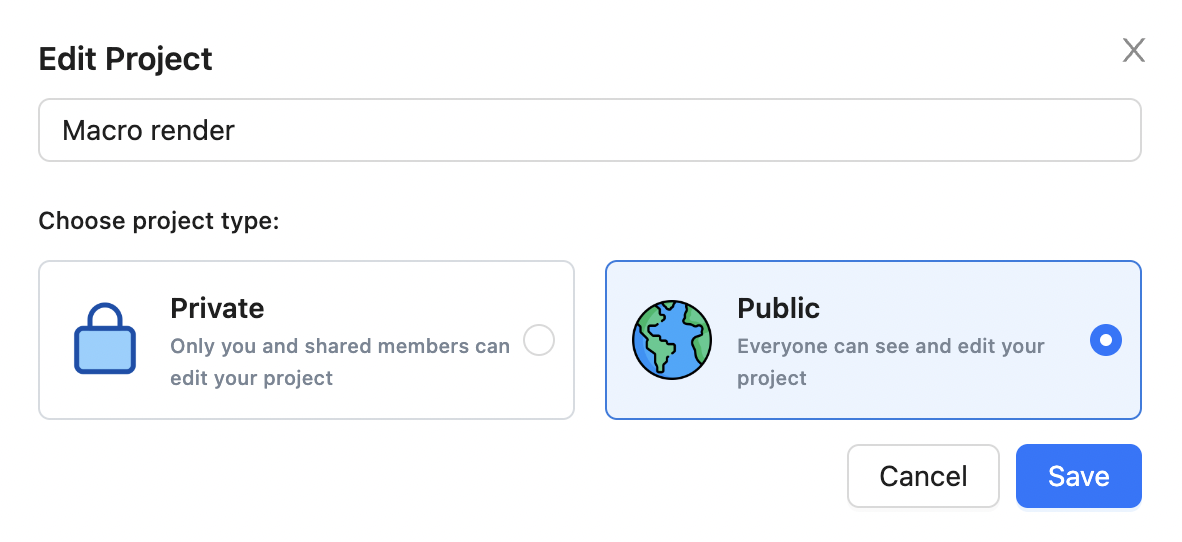Click the blue padlock icon
Screen dimensions: 1182x542
[x=105, y=340]
